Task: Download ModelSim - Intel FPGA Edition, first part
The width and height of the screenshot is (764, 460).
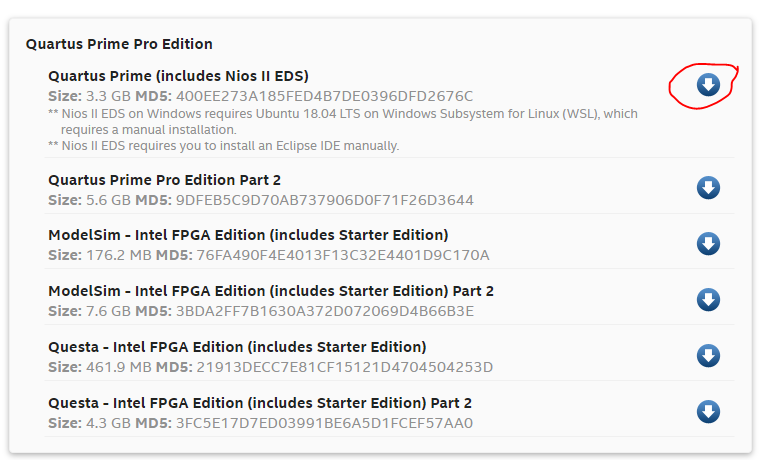Action: [x=708, y=243]
